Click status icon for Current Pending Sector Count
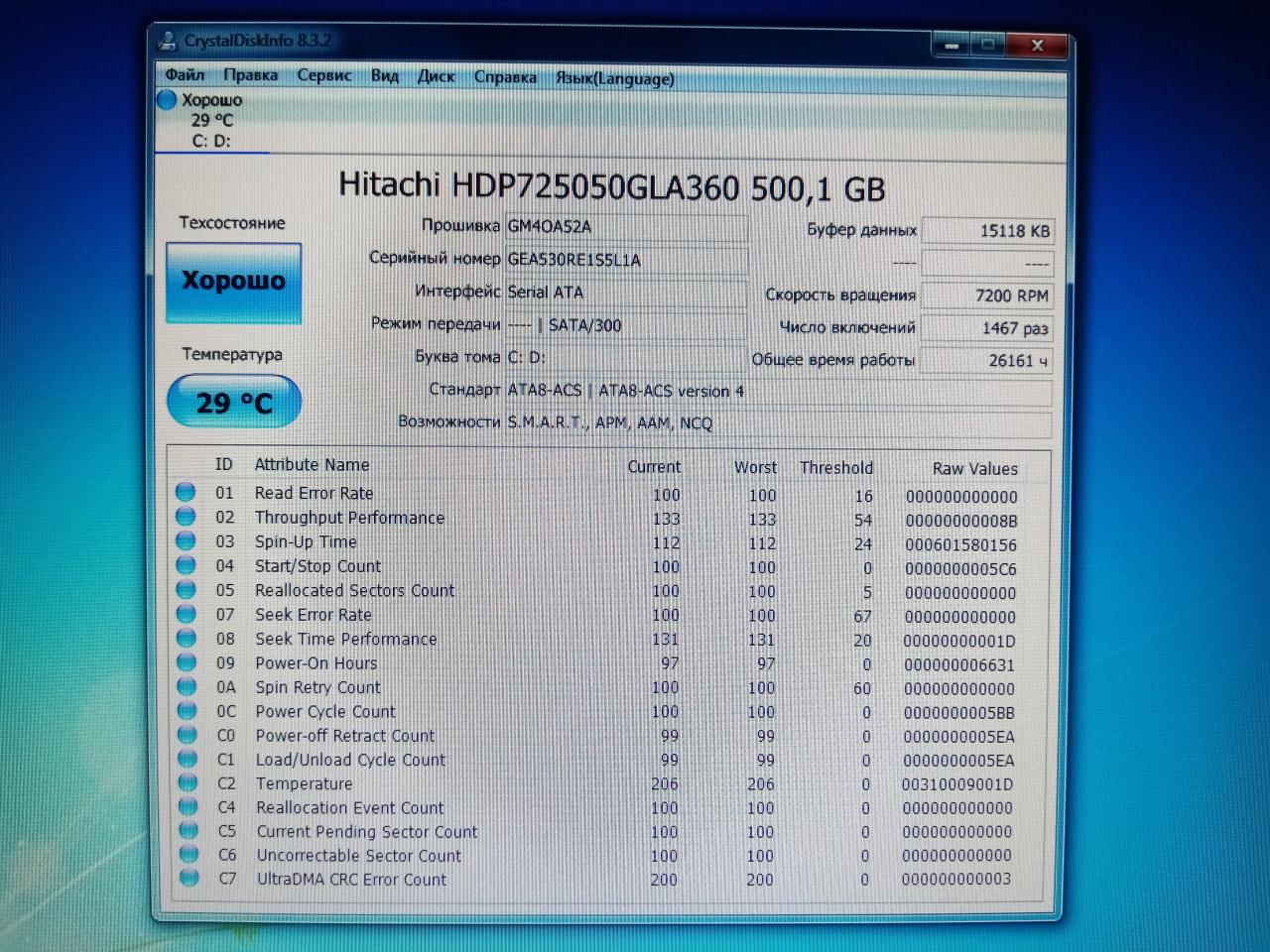1270x952 pixels. tap(189, 830)
